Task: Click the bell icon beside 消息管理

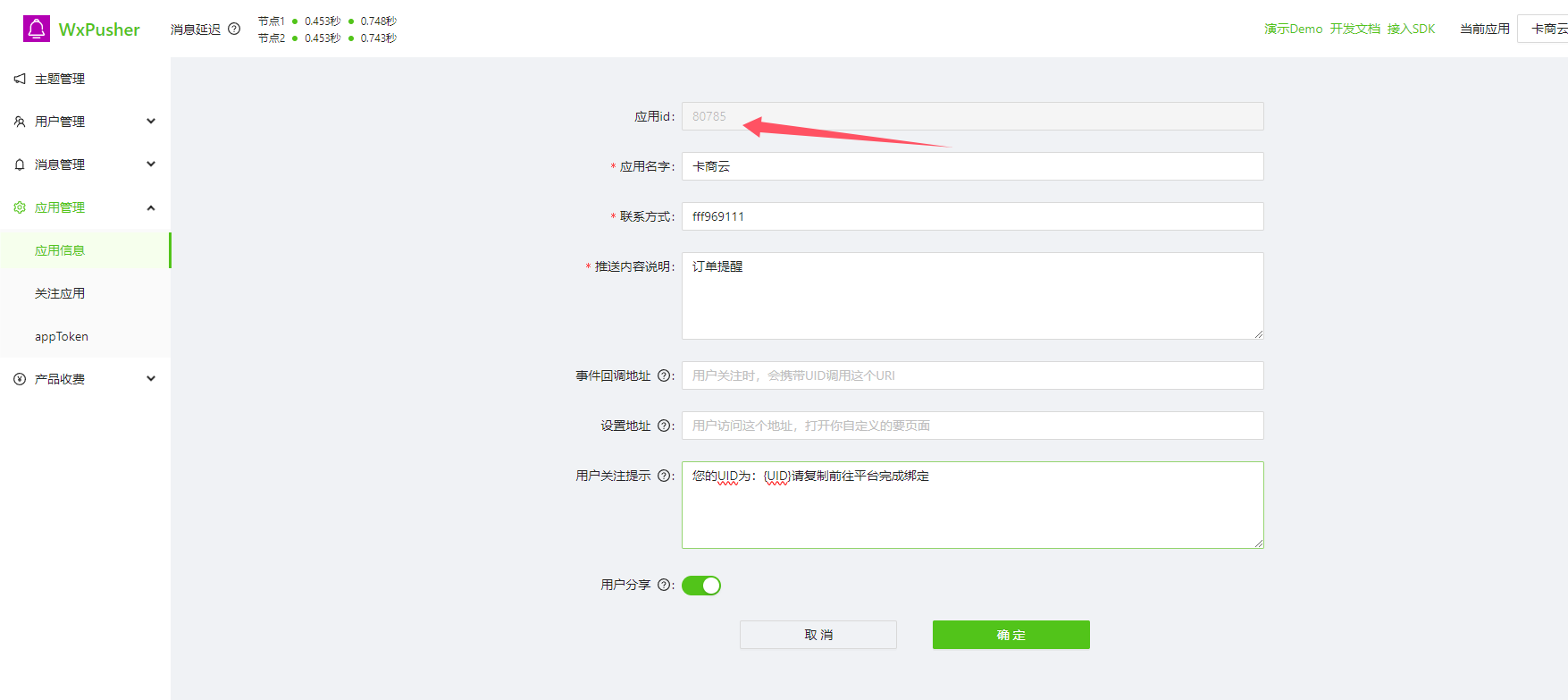Action: pyautogui.click(x=20, y=164)
